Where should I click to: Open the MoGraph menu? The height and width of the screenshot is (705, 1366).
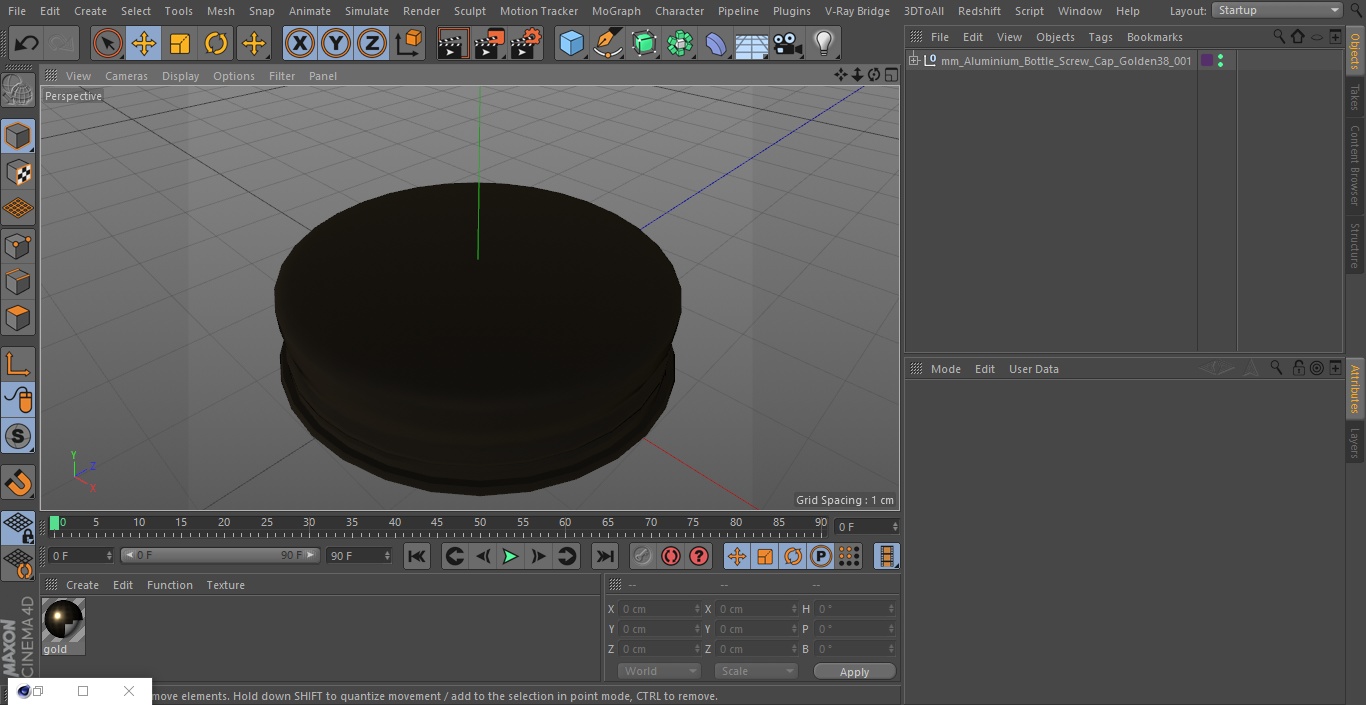pos(616,11)
